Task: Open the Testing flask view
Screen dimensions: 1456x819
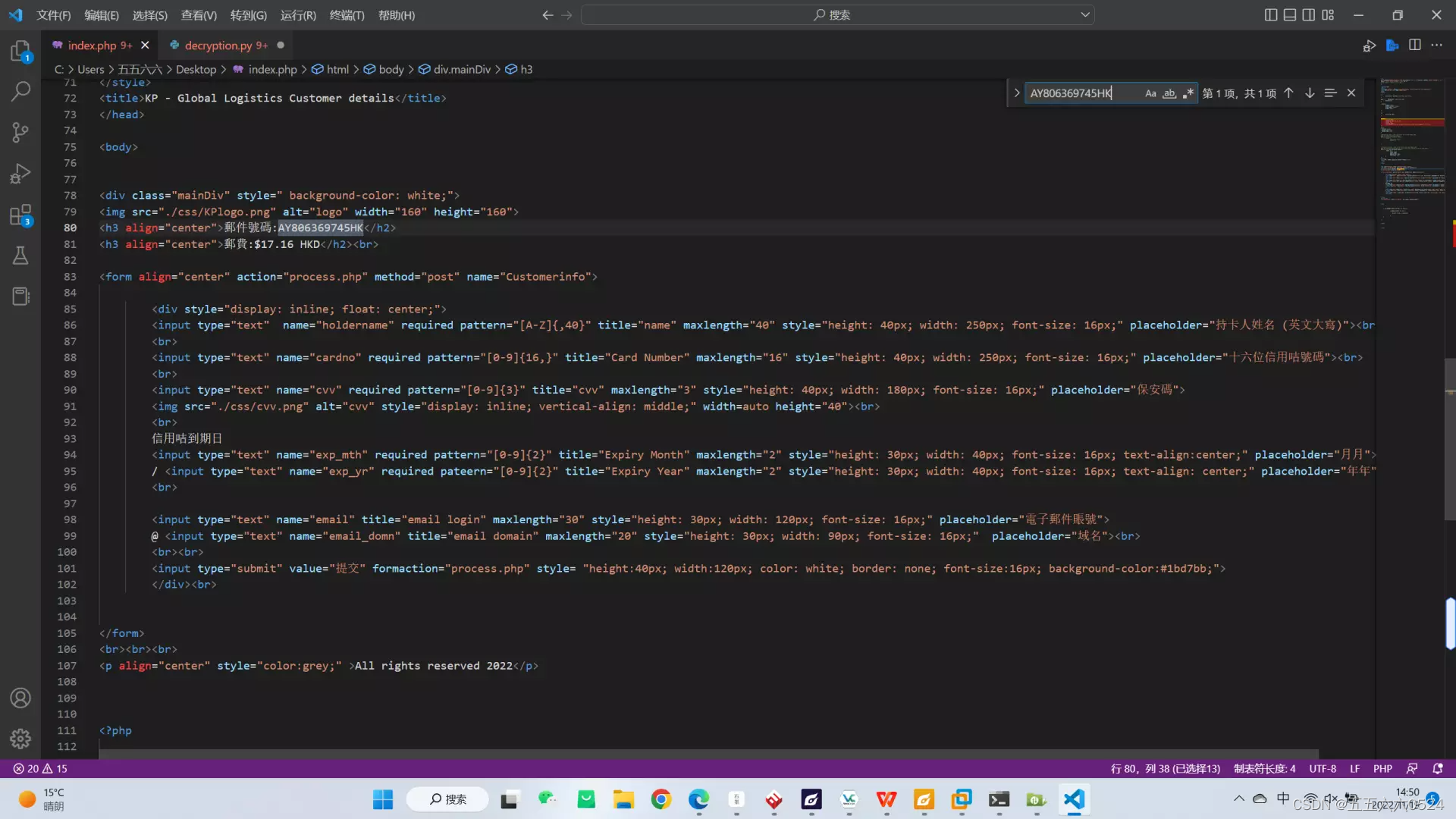Action: pyautogui.click(x=20, y=256)
